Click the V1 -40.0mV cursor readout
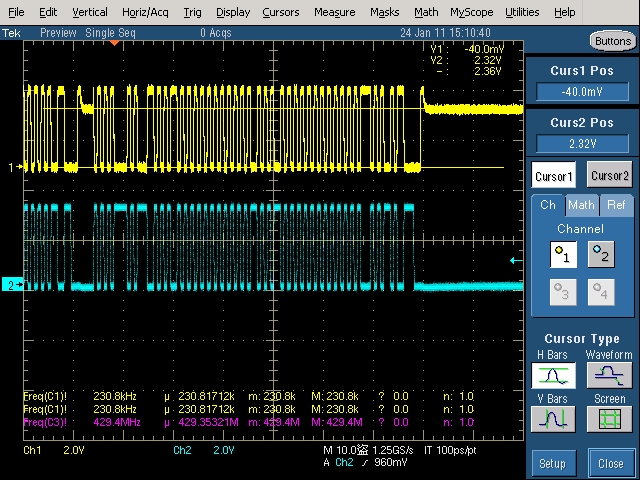Image resolution: width=640 pixels, height=480 pixels. click(x=467, y=49)
